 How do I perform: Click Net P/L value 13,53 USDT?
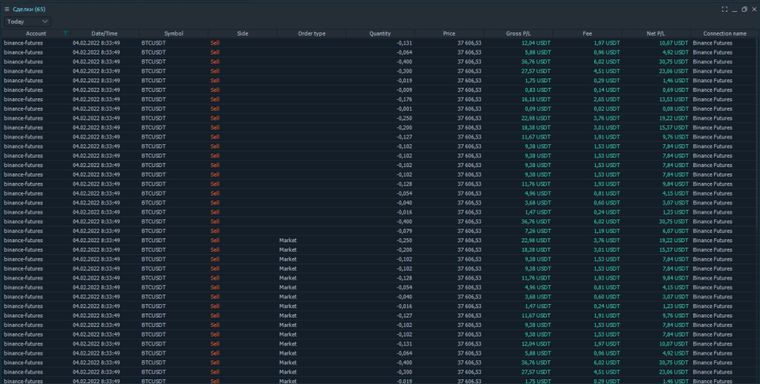[674, 99]
